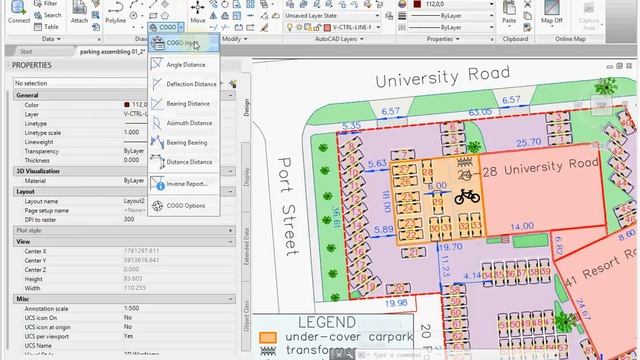640x360 pixels.
Task: Select the rotate modify tool
Action: click(x=225, y=4)
